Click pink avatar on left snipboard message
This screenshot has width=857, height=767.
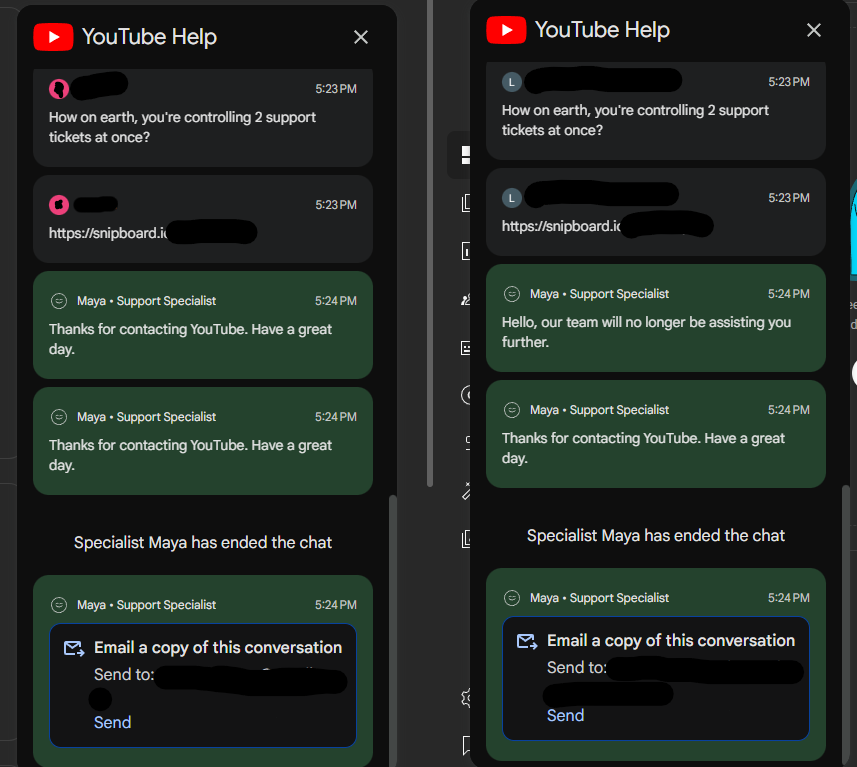(59, 204)
